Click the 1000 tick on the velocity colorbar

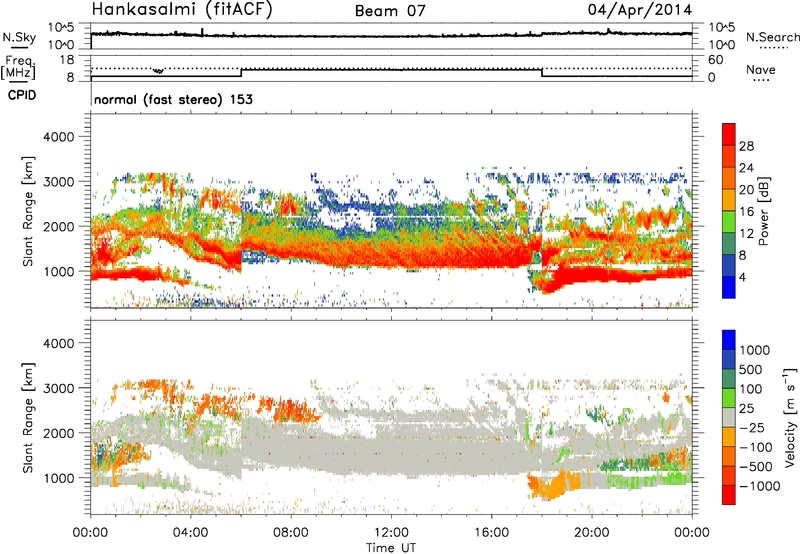click(755, 350)
